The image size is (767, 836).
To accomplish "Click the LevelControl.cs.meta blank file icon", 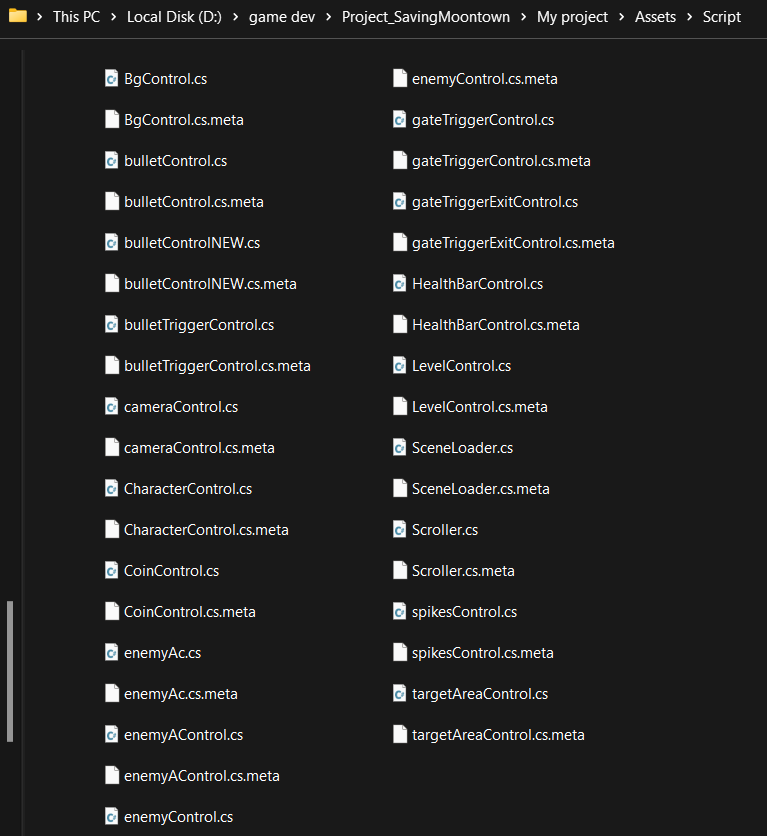I will point(400,407).
